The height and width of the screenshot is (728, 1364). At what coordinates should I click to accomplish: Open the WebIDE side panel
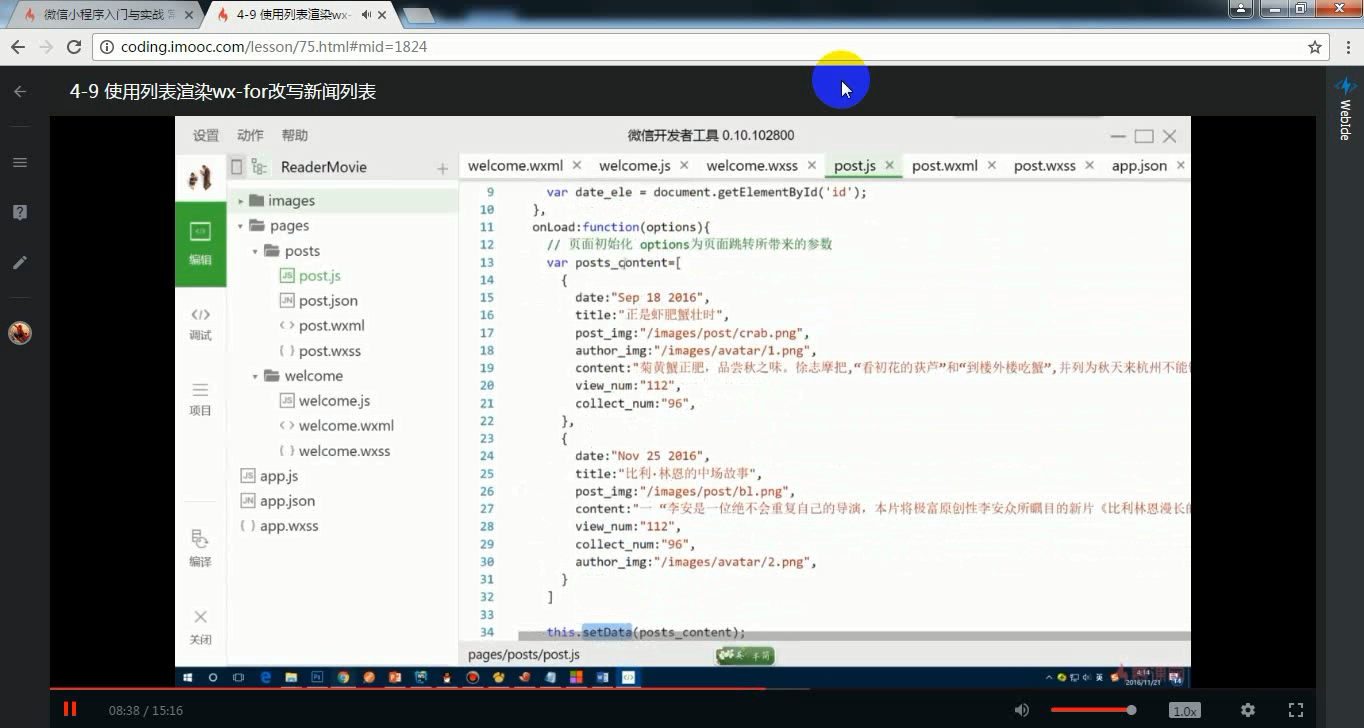click(1344, 108)
